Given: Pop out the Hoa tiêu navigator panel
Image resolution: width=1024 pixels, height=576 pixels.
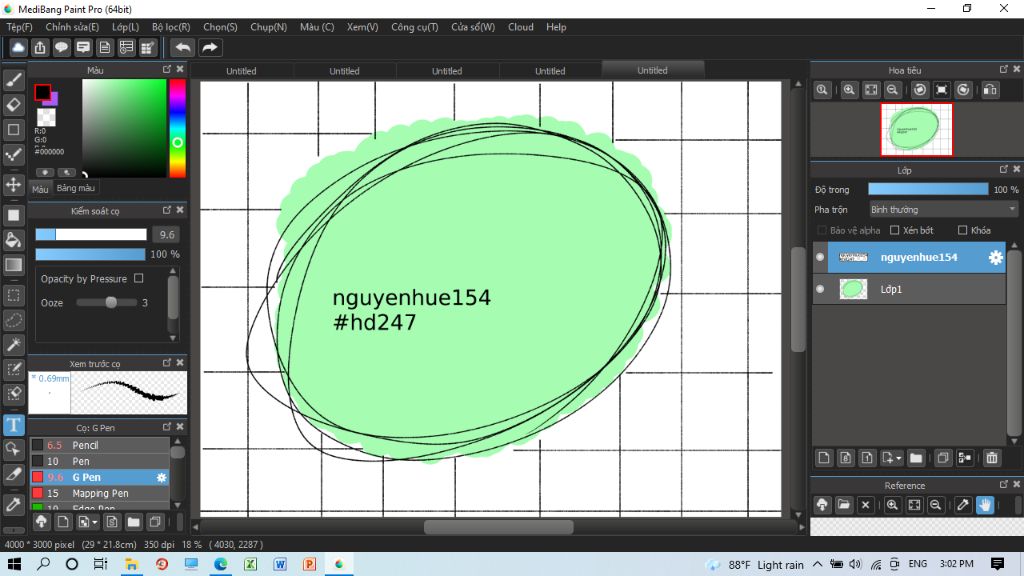Looking at the screenshot, I should pos(1004,69).
